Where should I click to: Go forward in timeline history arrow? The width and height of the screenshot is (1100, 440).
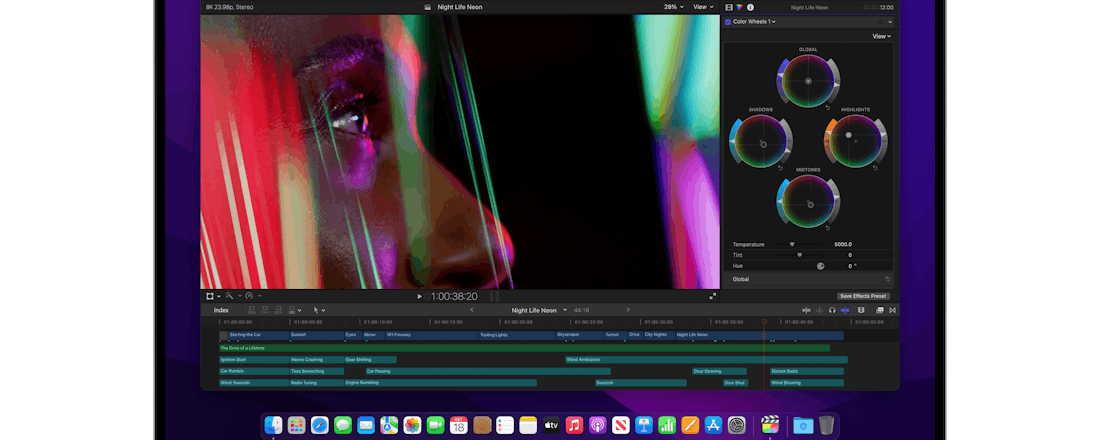click(628, 310)
